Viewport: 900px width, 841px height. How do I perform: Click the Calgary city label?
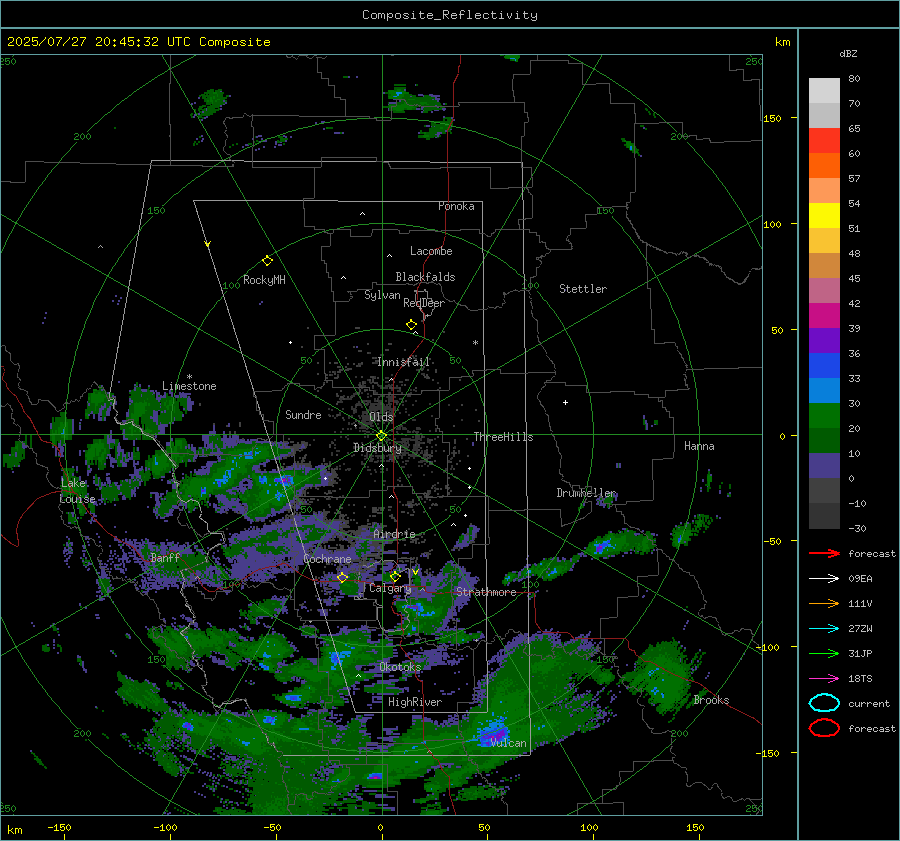[390, 588]
